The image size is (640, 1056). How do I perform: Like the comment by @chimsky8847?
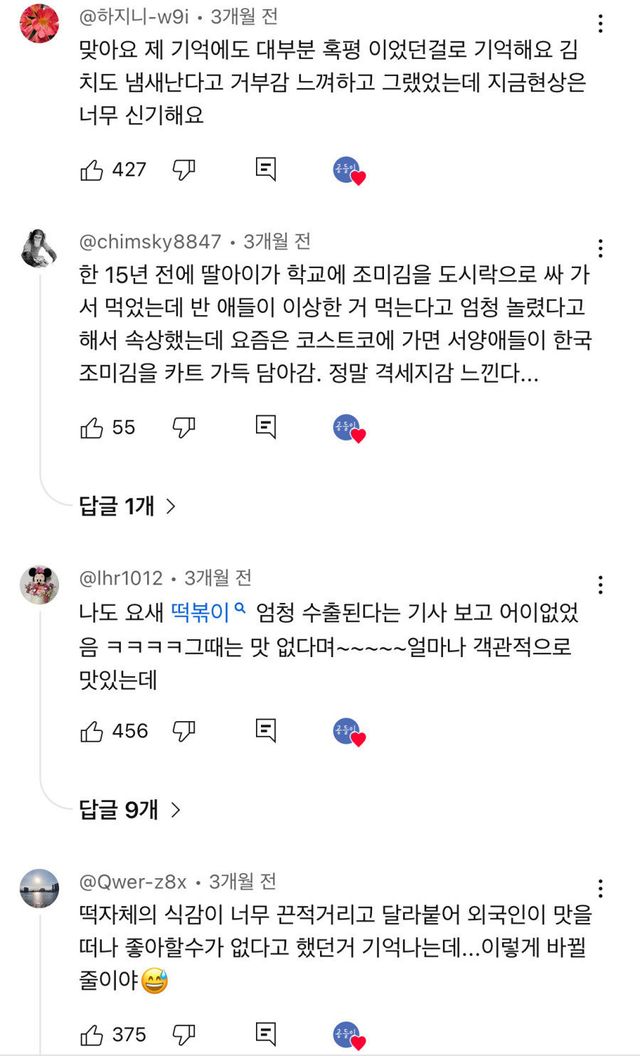(x=91, y=427)
